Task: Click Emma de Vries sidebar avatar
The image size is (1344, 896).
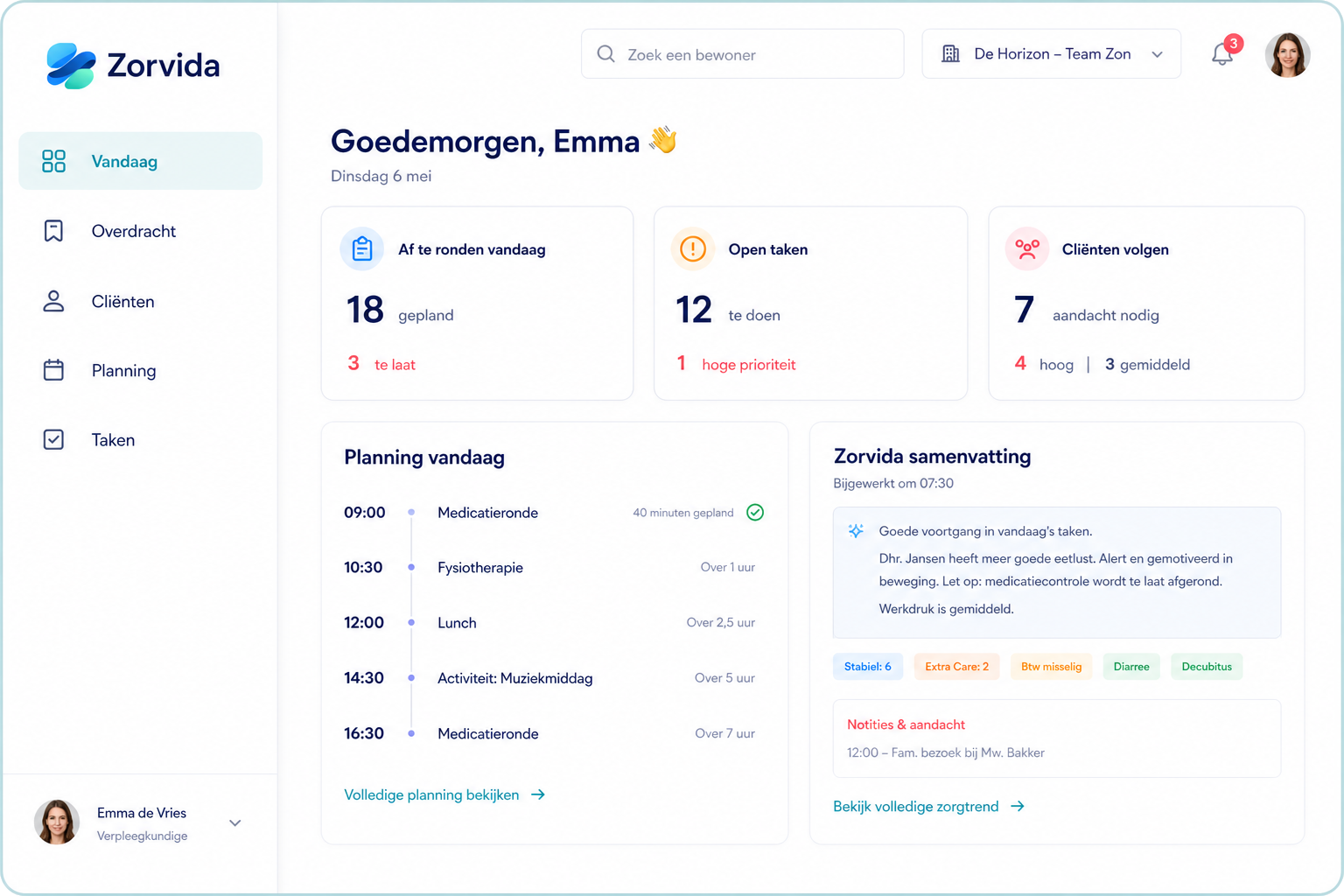Action: [x=57, y=822]
